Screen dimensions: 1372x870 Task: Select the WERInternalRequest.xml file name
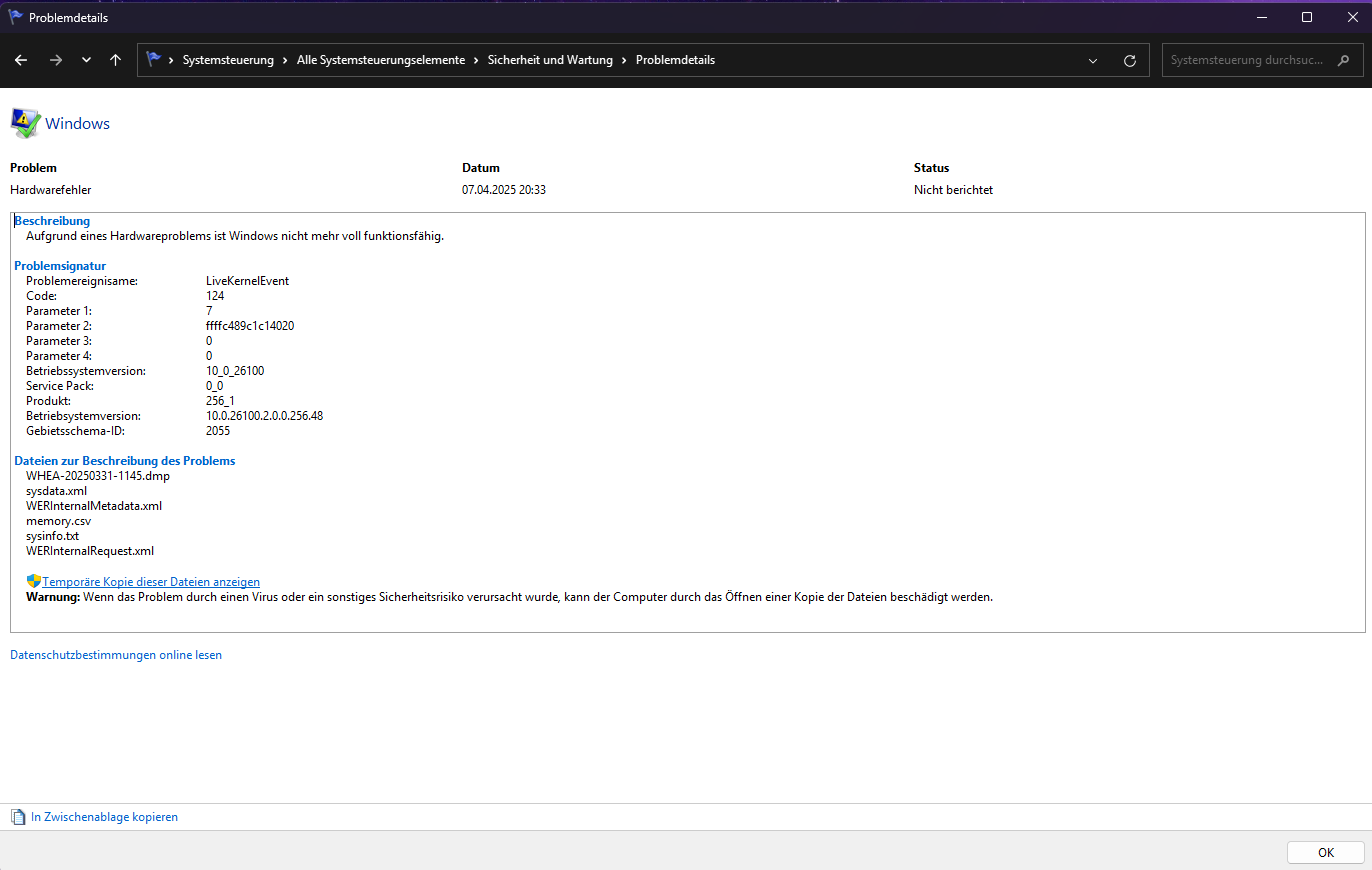(x=90, y=551)
